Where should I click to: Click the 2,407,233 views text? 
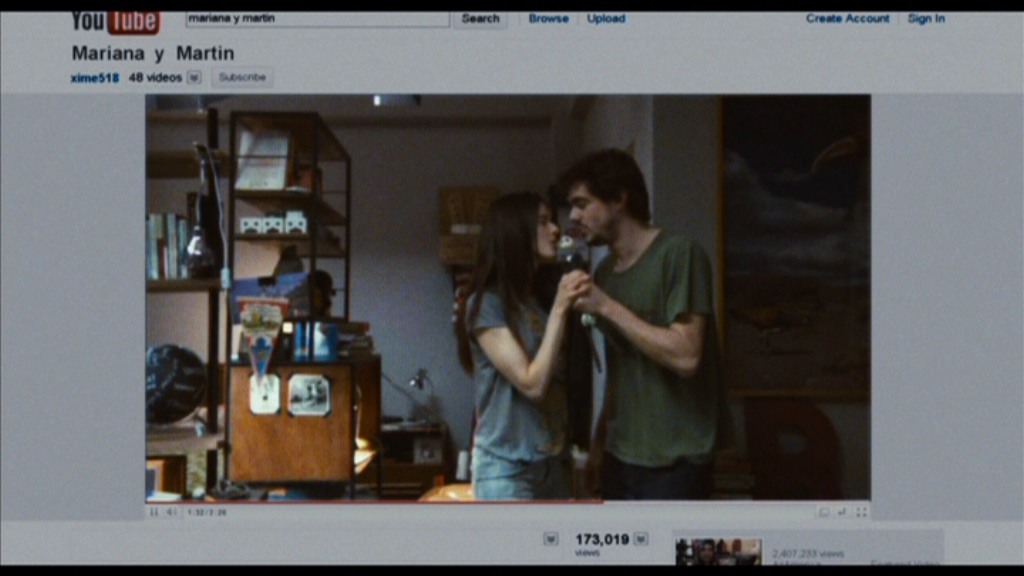pyautogui.click(x=808, y=554)
